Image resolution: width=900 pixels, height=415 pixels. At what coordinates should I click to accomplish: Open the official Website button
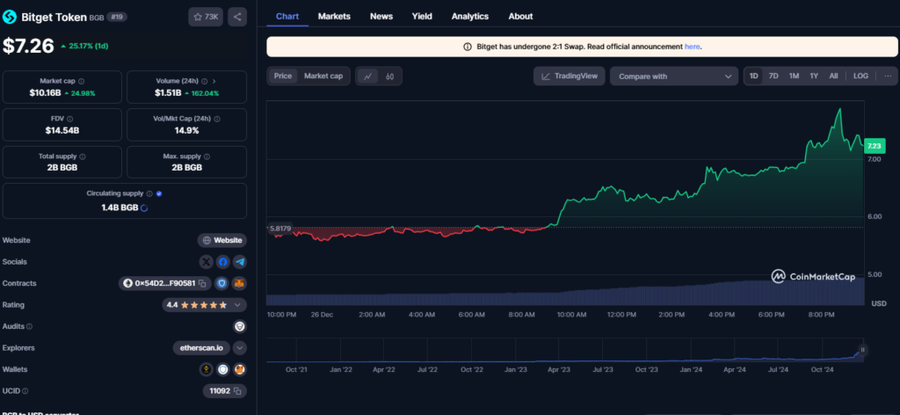point(222,241)
